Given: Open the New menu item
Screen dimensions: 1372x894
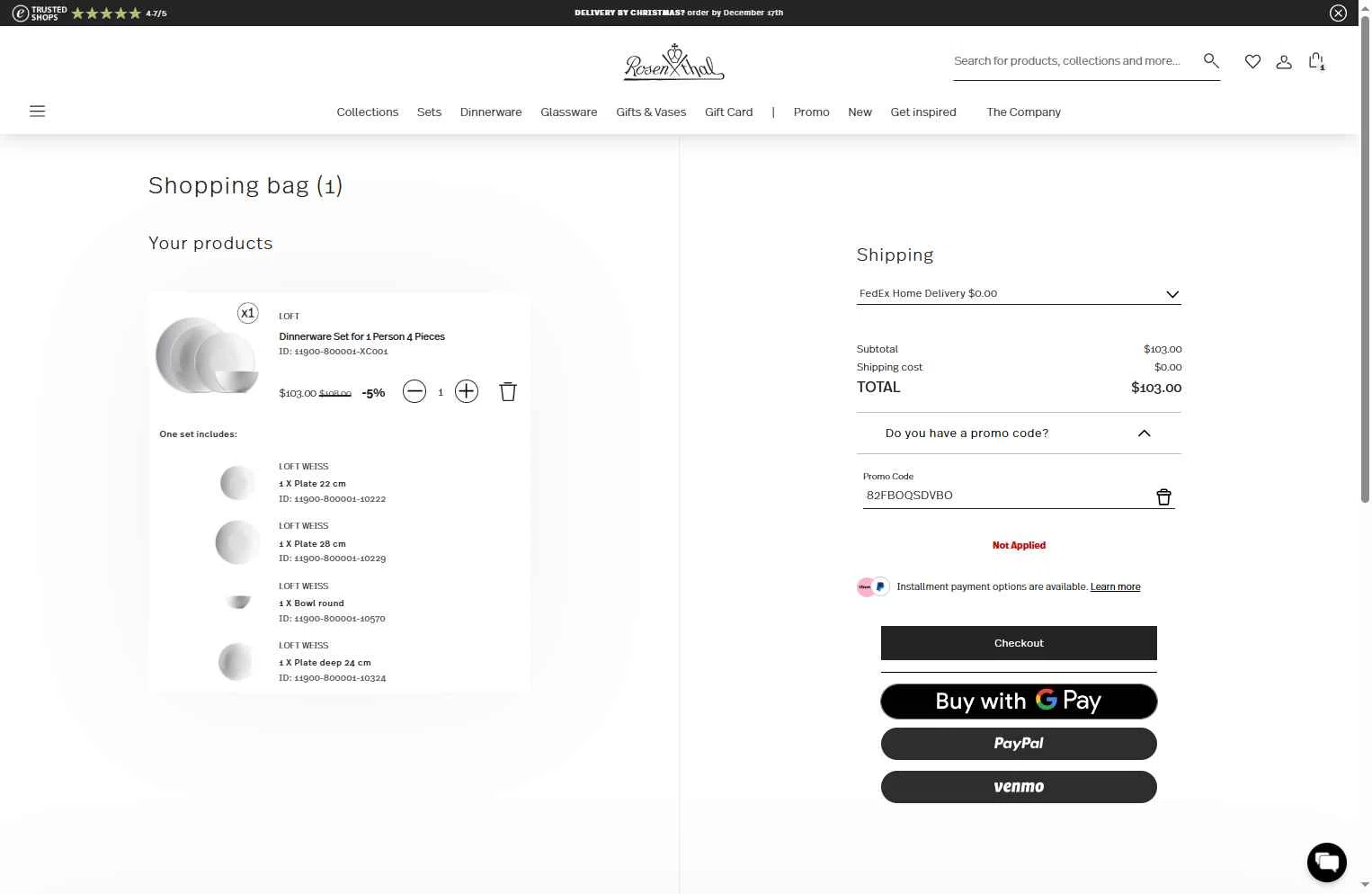Looking at the screenshot, I should [x=860, y=112].
